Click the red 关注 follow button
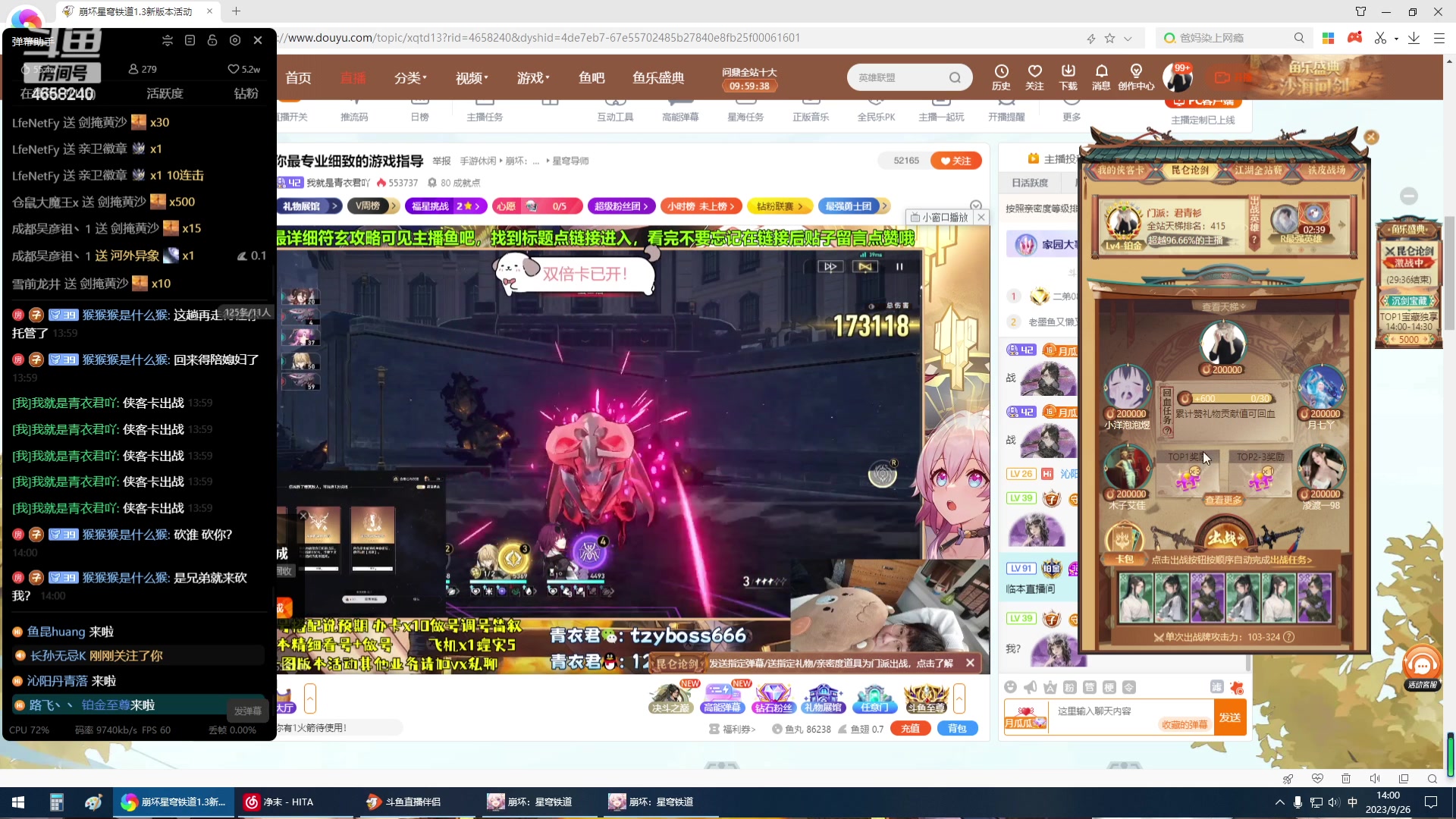Image resolution: width=1456 pixels, height=819 pixels. (956, 160)
